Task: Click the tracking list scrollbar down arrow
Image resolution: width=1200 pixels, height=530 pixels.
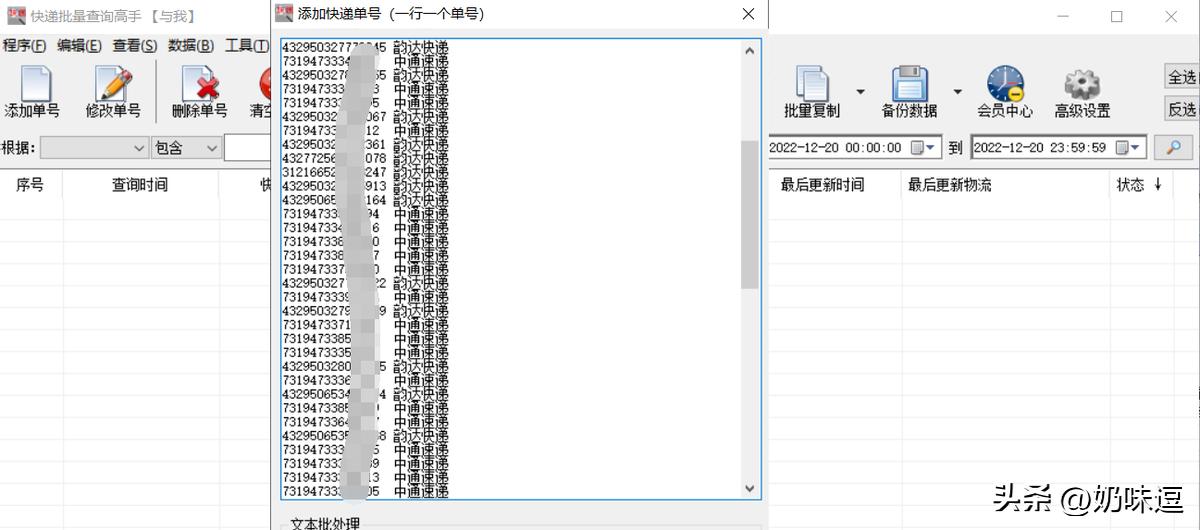Action: 750,488
